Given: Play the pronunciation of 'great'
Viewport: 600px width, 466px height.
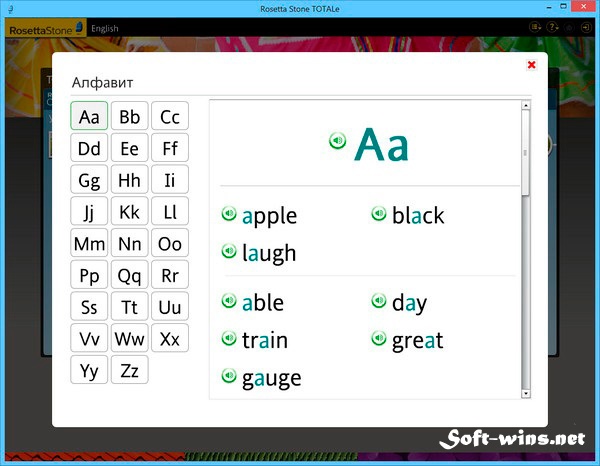Looking at the screenshot, I should 378,338.
